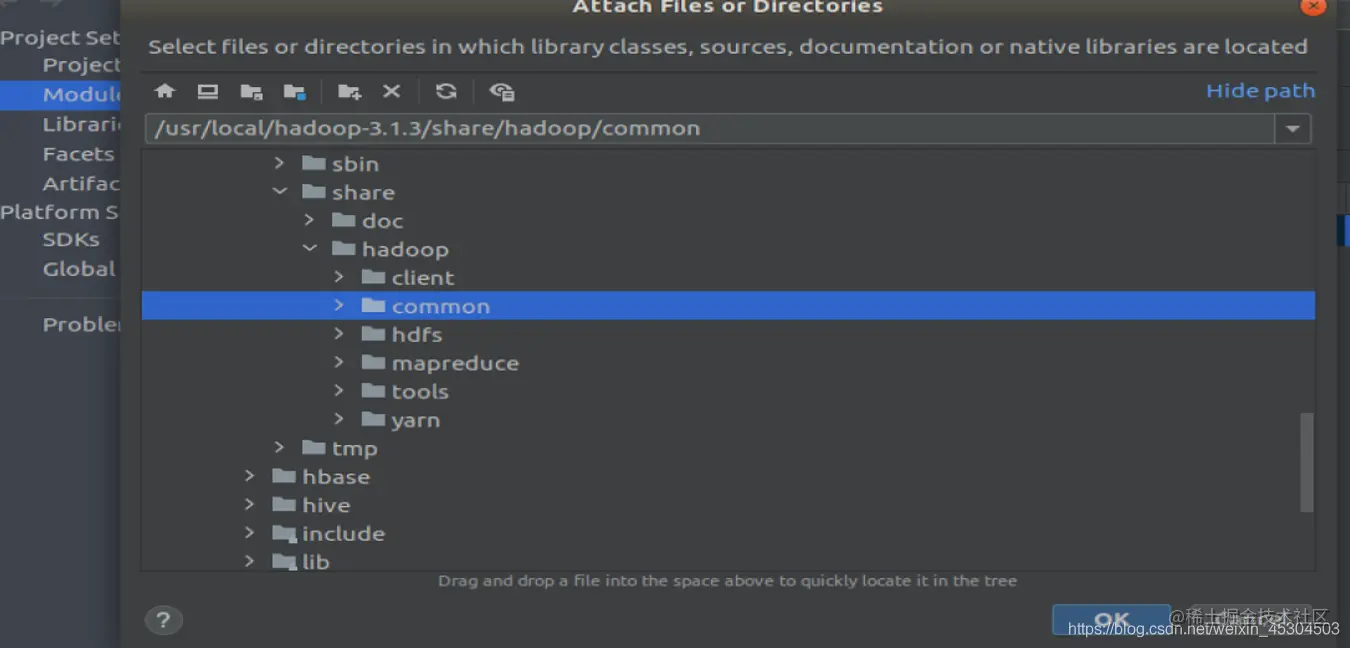Image resolution: width=1350 pixels, height=648 pixels.
Task: Open path history dropdown arrow
Action: click(1293, 129)
